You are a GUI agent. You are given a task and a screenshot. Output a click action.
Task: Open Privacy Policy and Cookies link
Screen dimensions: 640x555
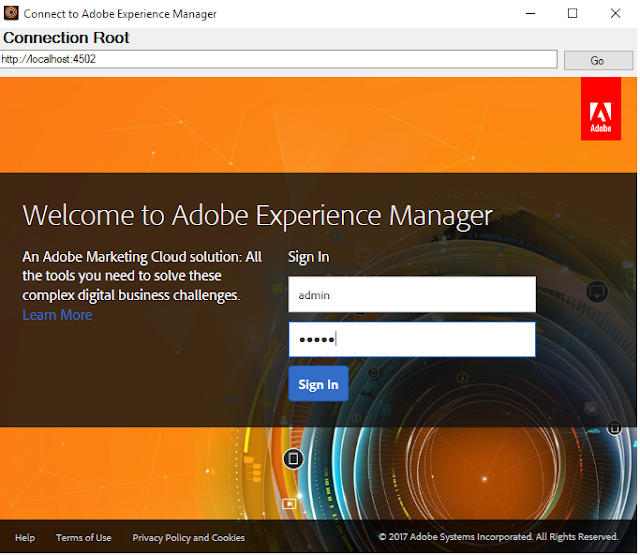click(x=189, y=537)
